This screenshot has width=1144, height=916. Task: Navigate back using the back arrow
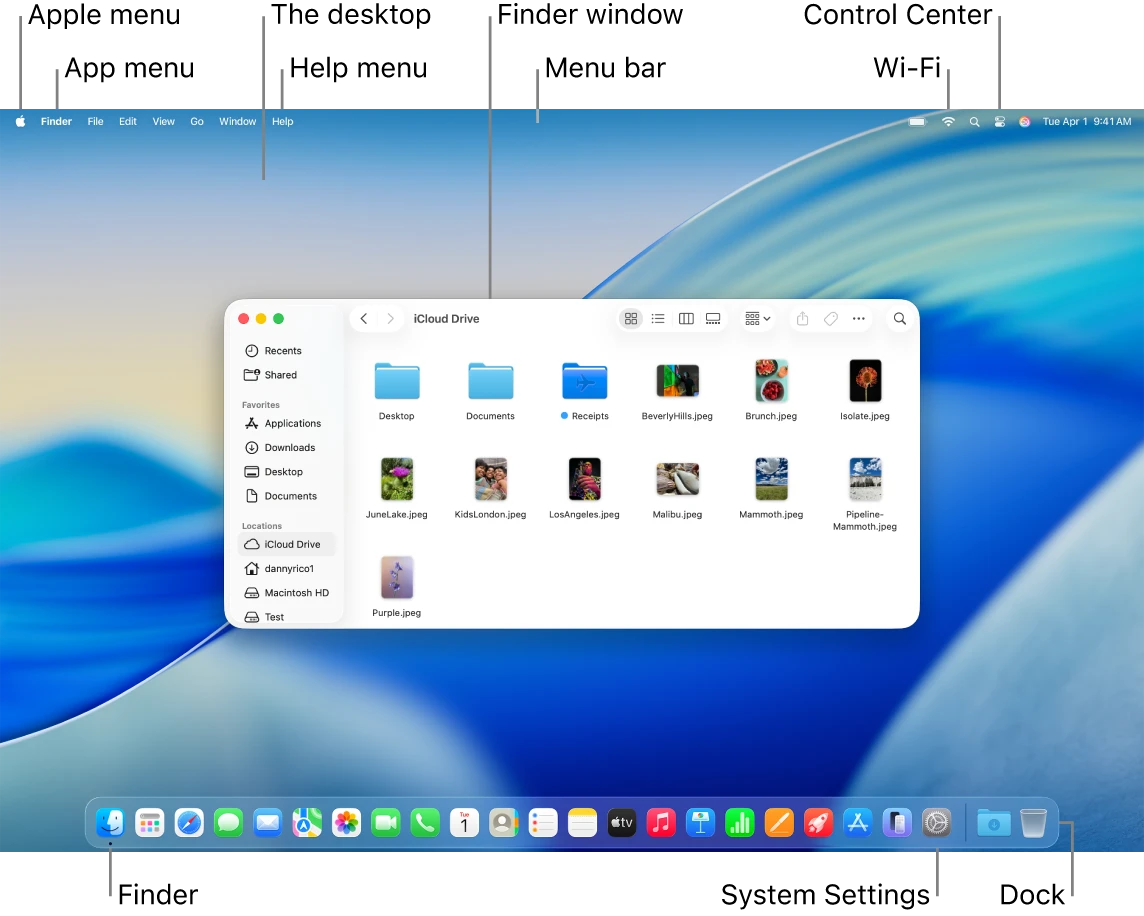pyautogui.click(x=364, y=318)
